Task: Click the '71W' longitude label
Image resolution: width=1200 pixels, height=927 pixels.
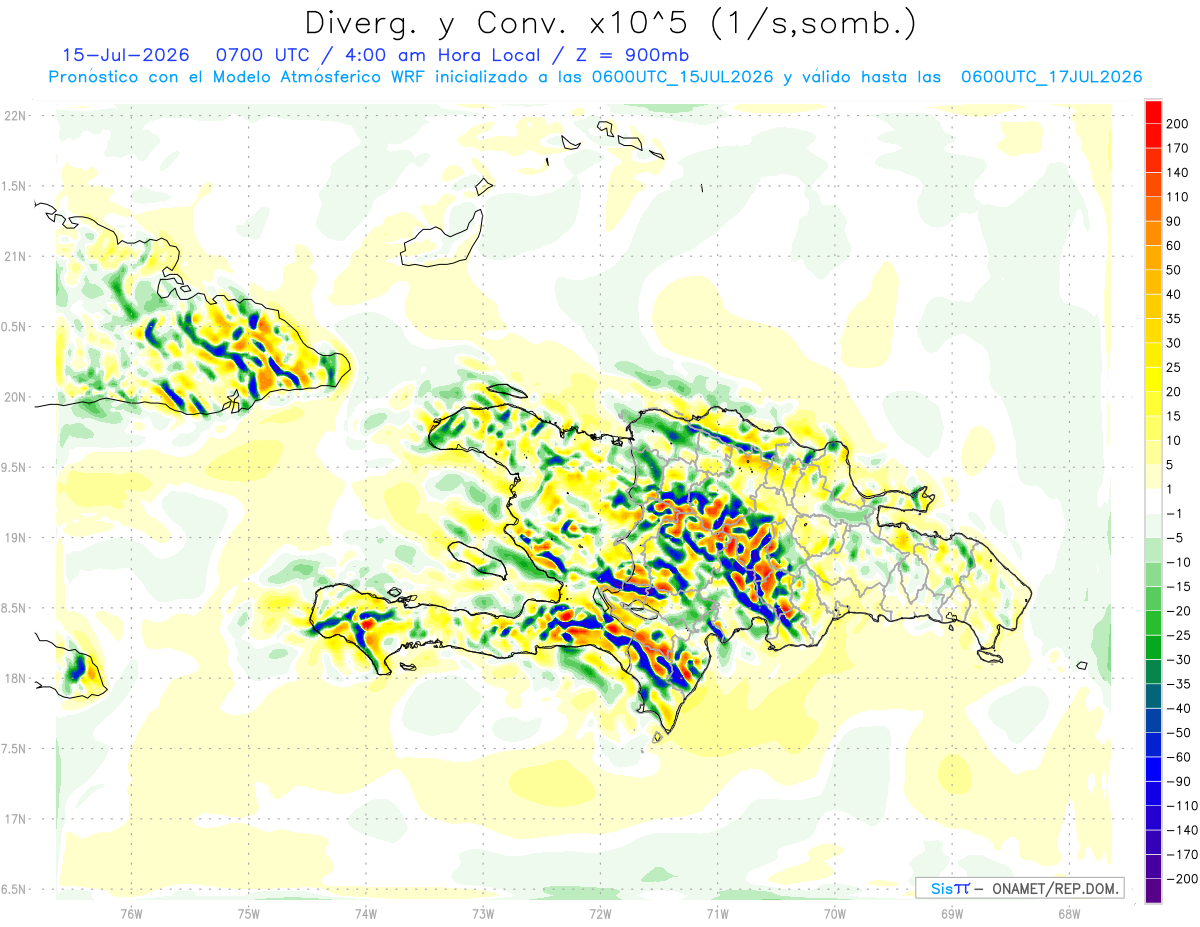Action: [717, 912]
